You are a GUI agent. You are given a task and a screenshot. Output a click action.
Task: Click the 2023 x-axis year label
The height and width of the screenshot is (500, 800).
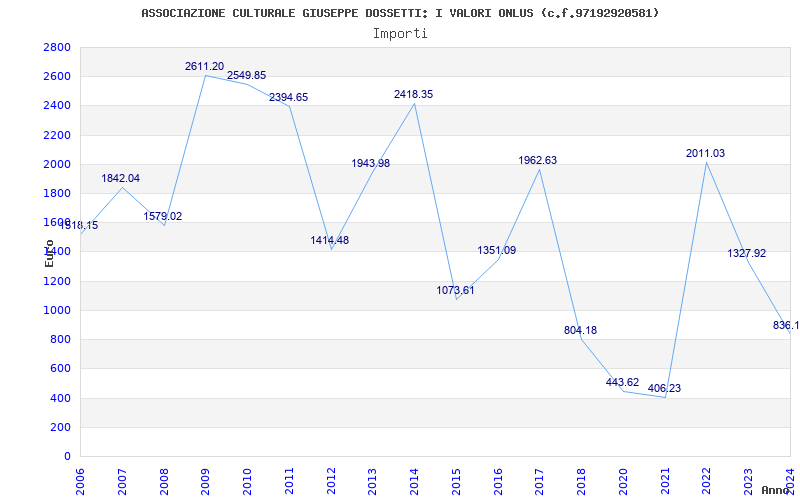click(749, 481)
